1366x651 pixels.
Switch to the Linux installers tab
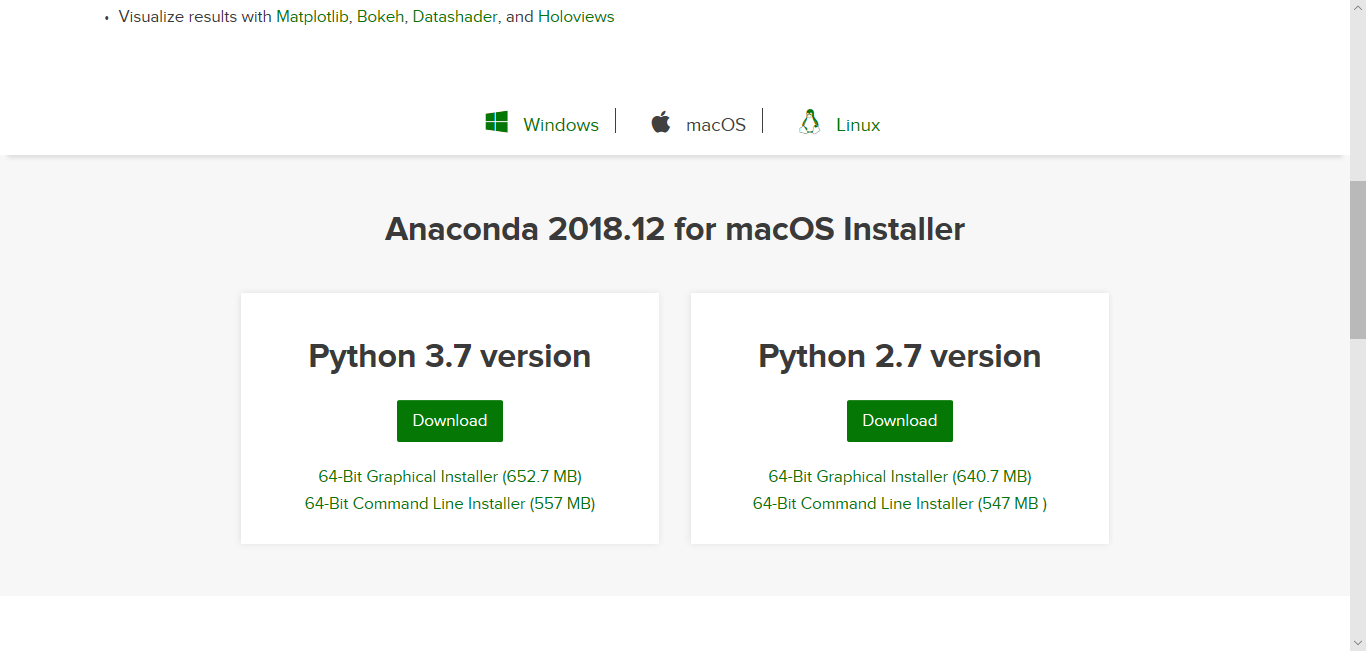[857, 124]
